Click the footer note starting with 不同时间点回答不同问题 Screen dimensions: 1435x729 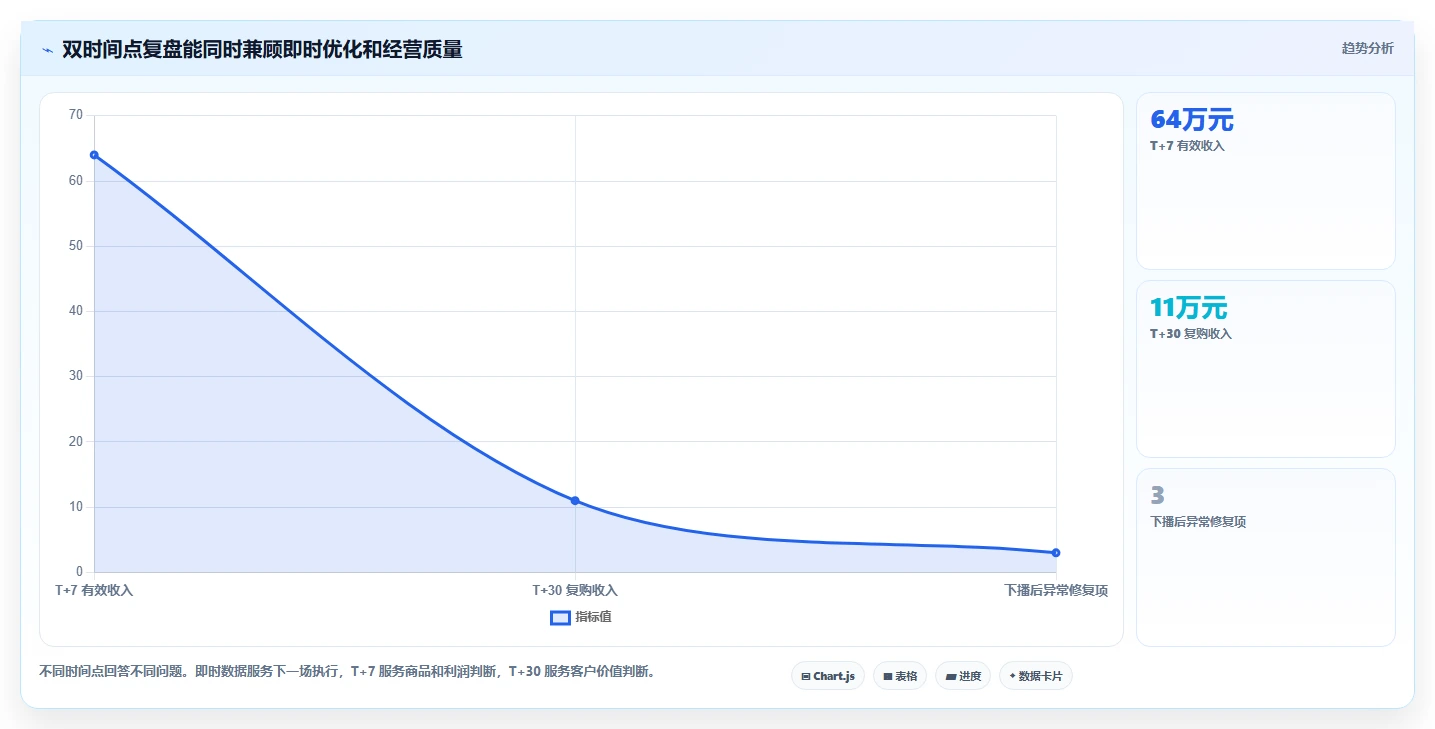click(x=347, y=672)
